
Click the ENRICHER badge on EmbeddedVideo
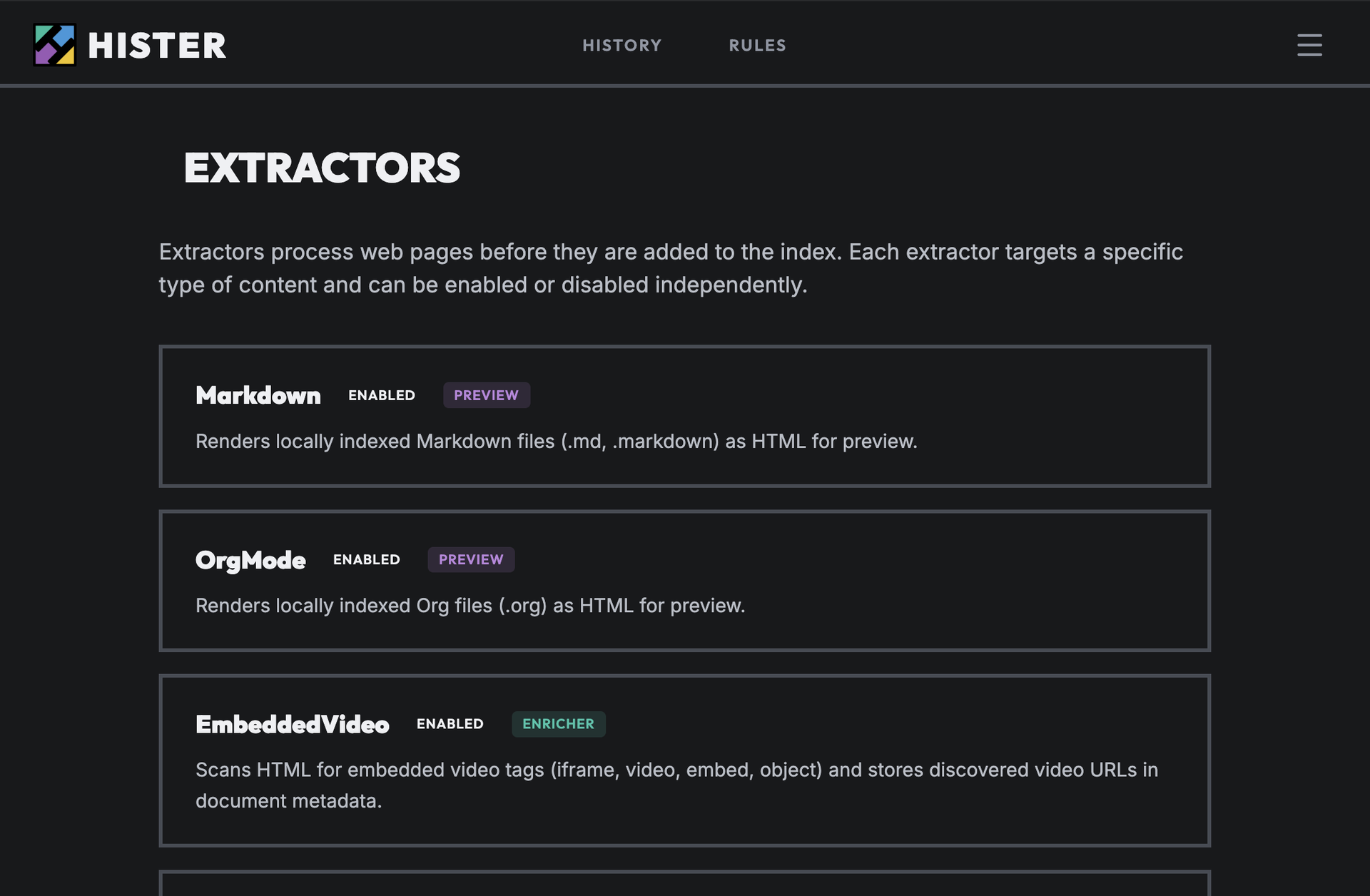pos(559,724)
